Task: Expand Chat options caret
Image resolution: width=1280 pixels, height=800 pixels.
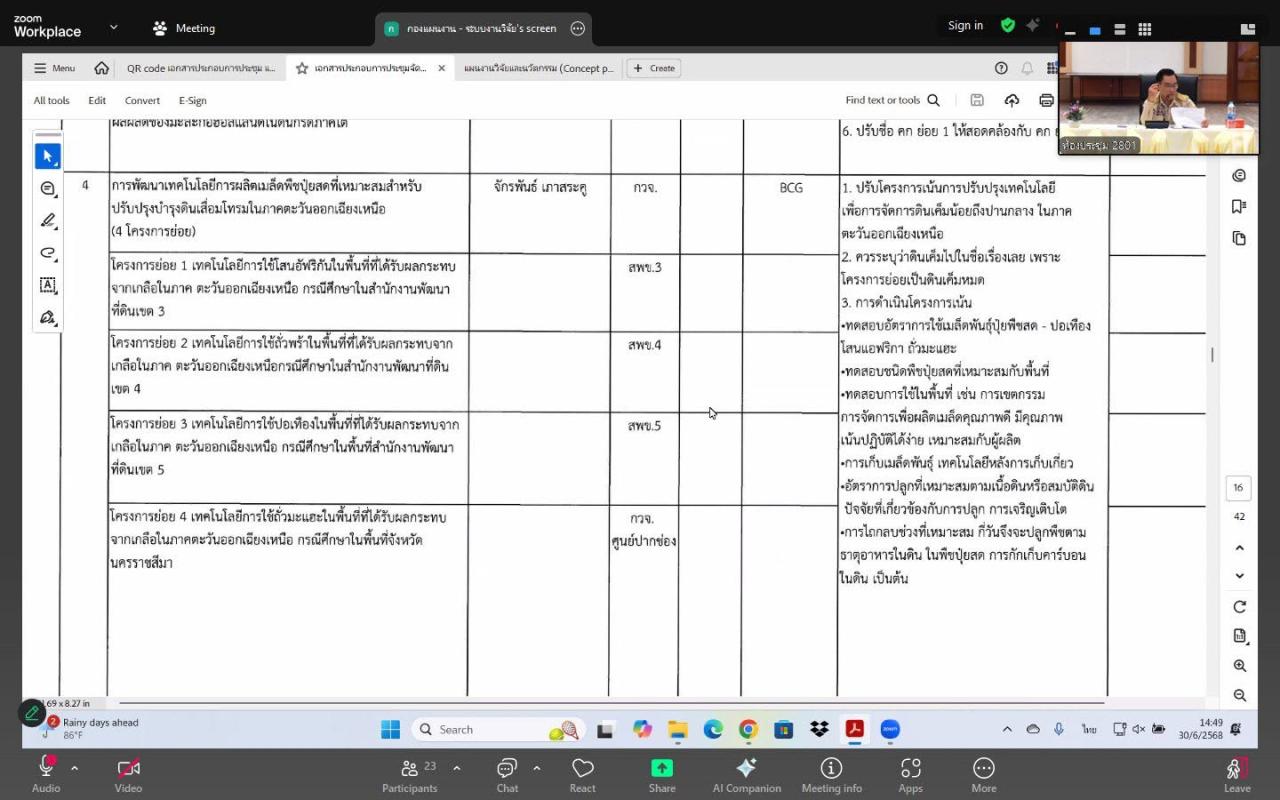Action: point(537,768)
